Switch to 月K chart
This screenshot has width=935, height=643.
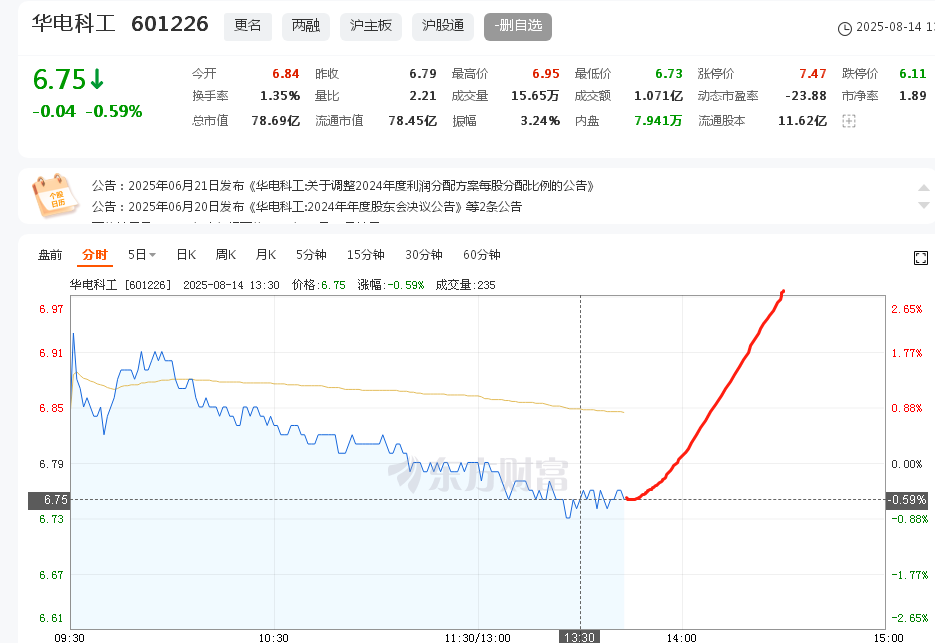265,255
